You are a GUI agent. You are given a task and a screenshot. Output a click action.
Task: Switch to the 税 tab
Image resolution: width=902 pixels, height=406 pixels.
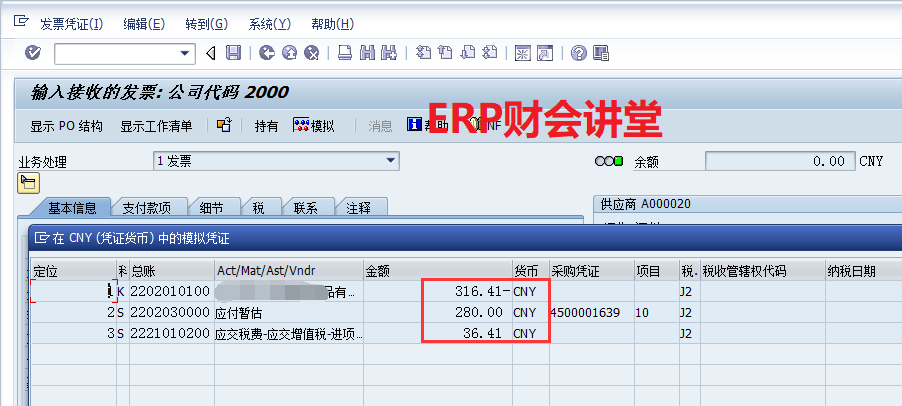tap(258, 208)
